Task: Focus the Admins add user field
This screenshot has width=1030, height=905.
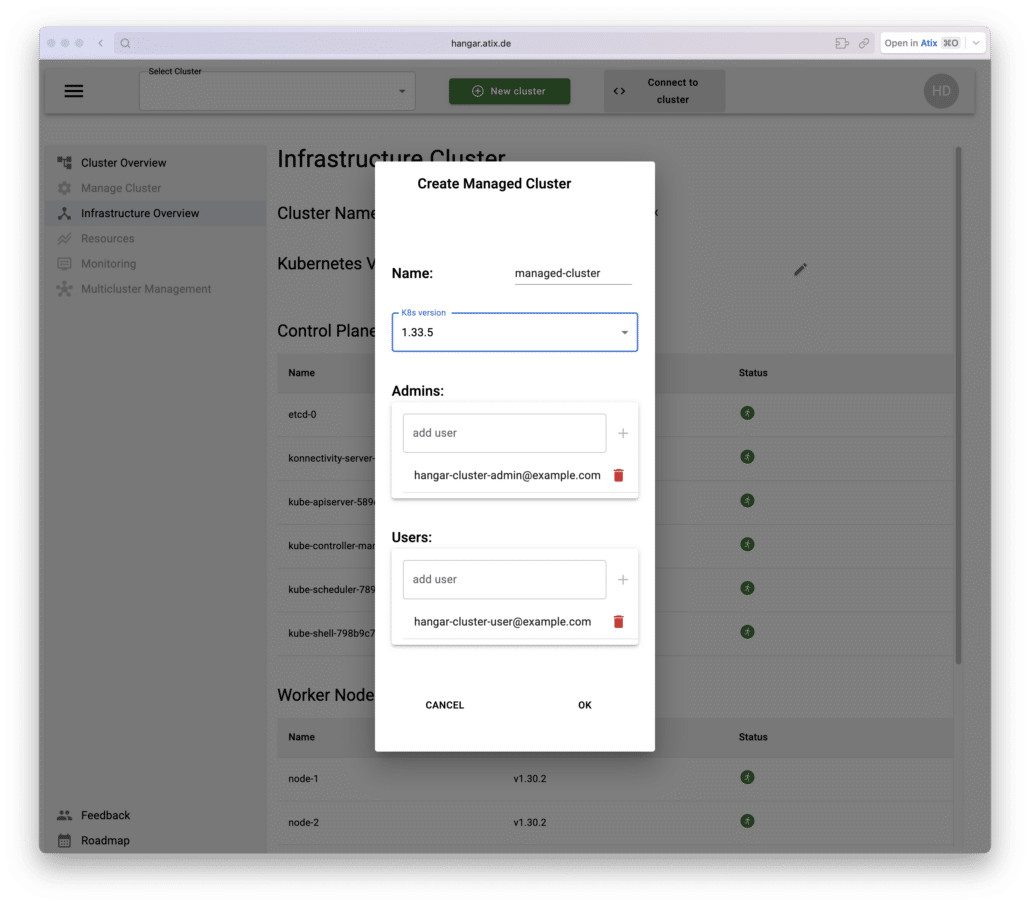Action: click(504, 434)
